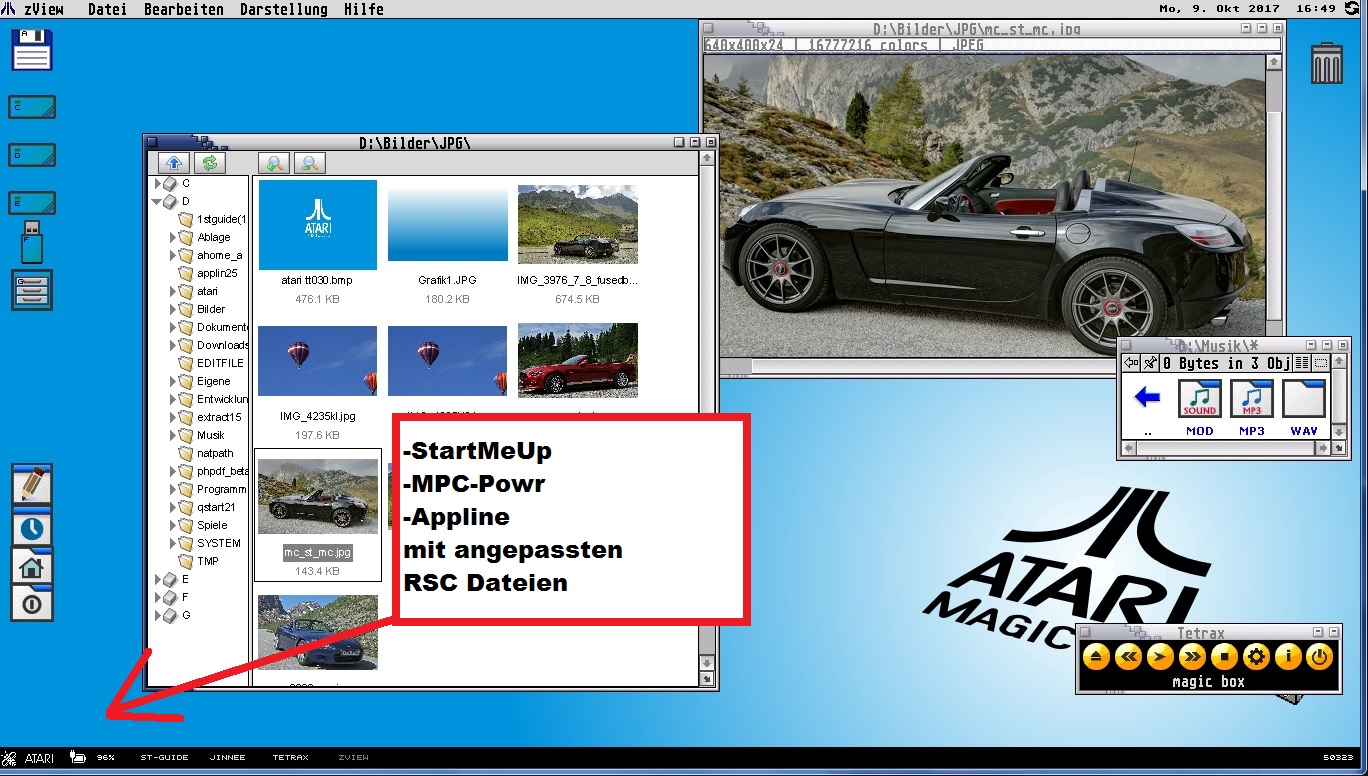
Task: Start playback in Tetrax
Action: [x=1160, y=657]
